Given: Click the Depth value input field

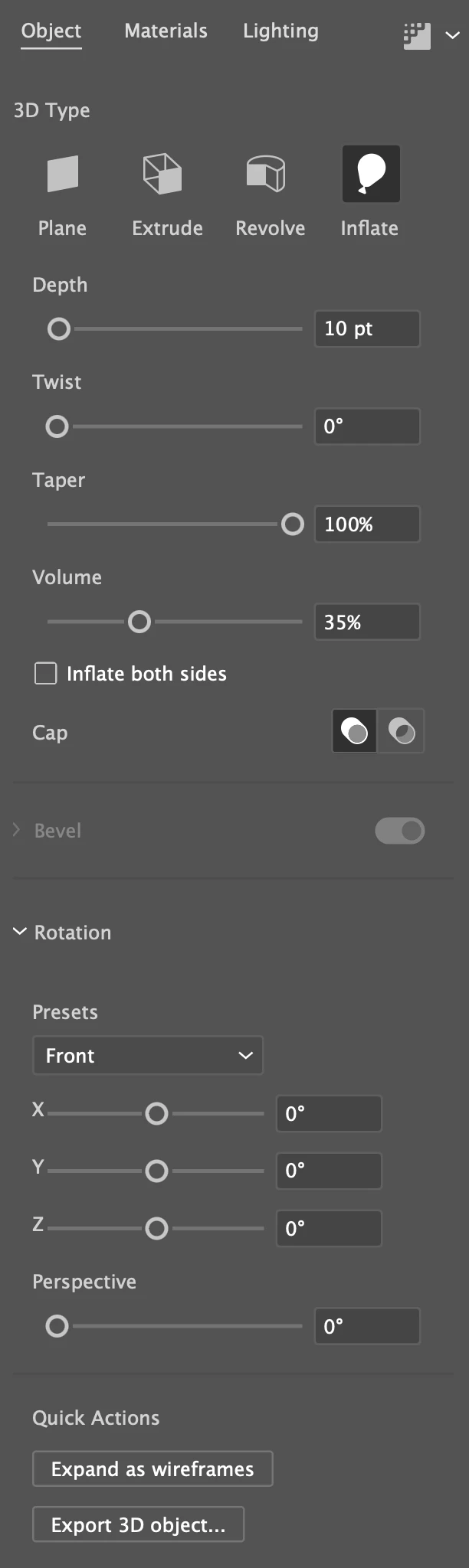Looking at the screenshot, I should 367,329.
